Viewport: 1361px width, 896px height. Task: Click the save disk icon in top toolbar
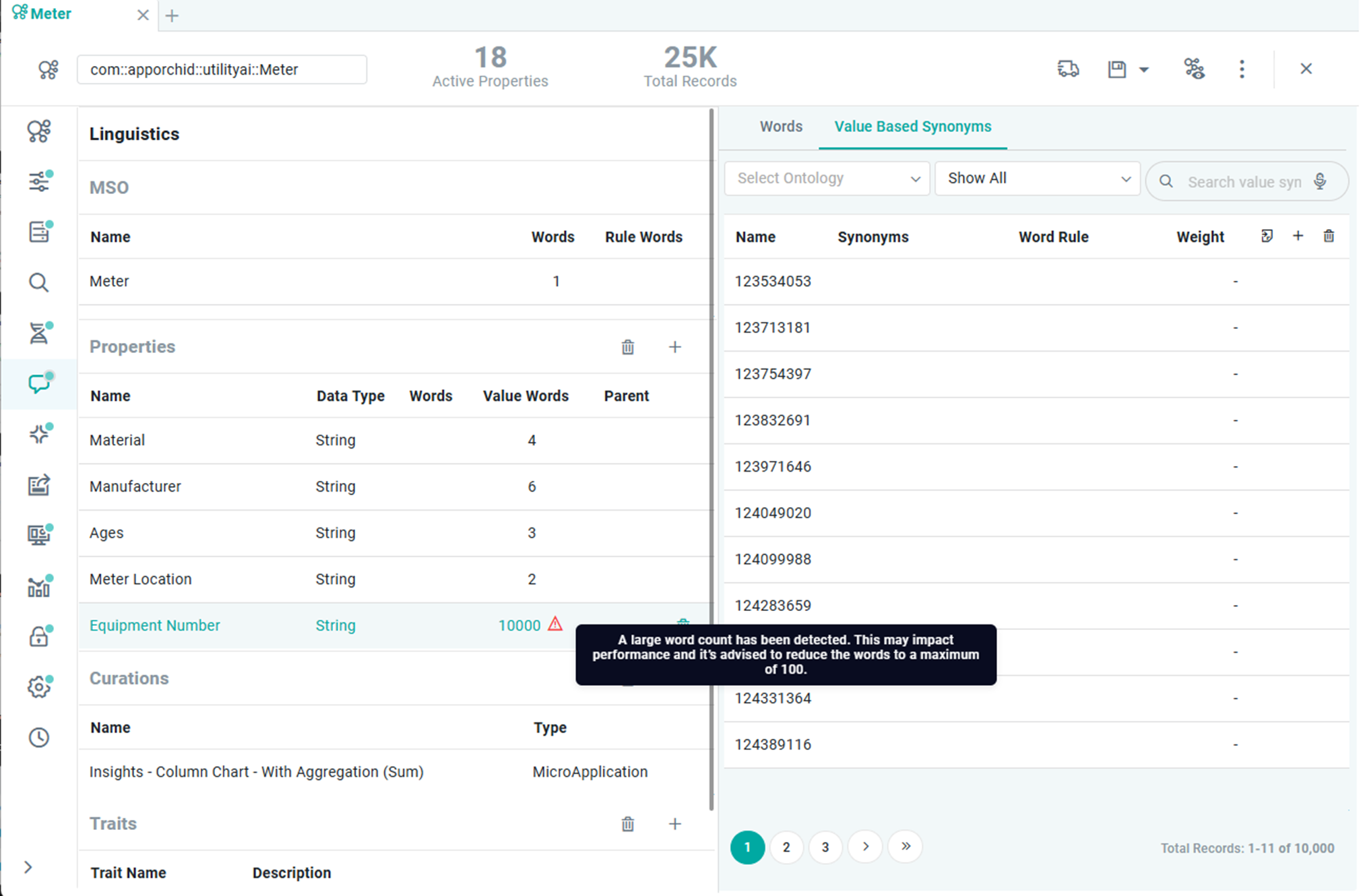(x=1116, y=69)
